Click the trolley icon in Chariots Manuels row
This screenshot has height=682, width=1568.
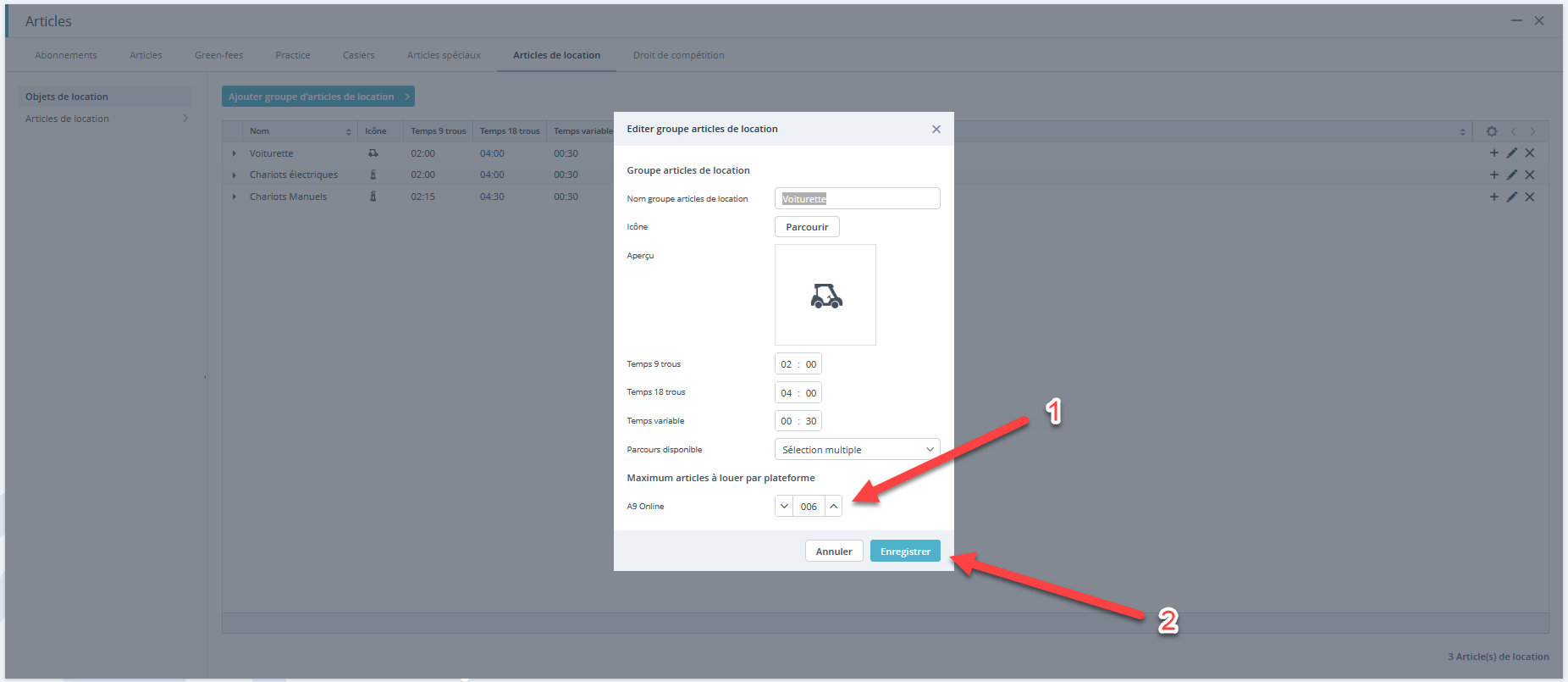(x=373, y=197)
